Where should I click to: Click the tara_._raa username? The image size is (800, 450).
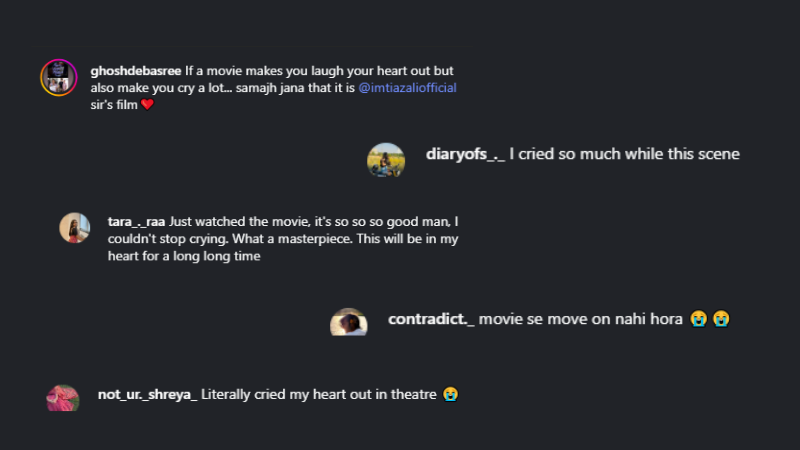click(136, 222)
